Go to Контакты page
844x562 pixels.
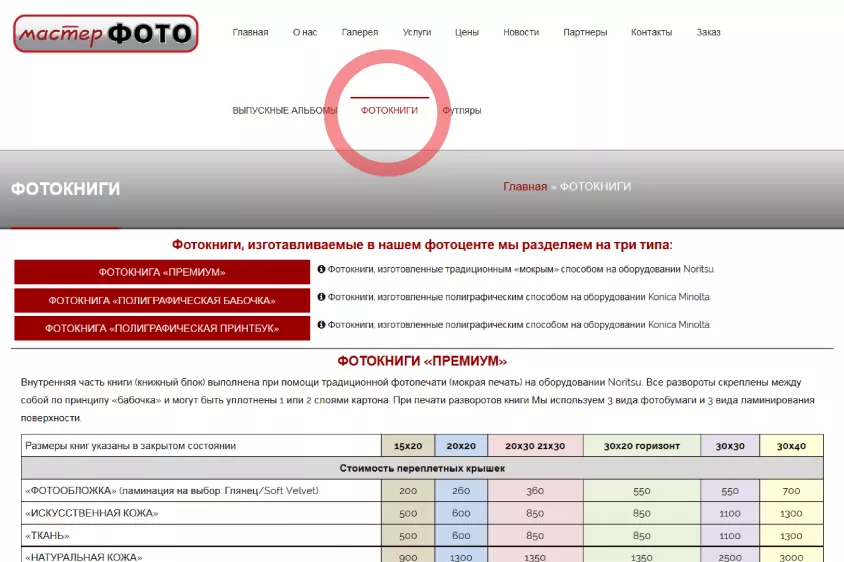pyautogui.click(x=651, y=32)
